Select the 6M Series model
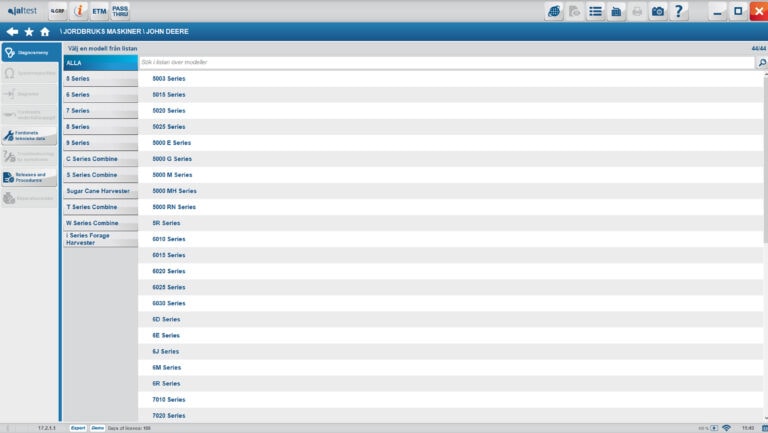768x433 pixels. point(451,367)
